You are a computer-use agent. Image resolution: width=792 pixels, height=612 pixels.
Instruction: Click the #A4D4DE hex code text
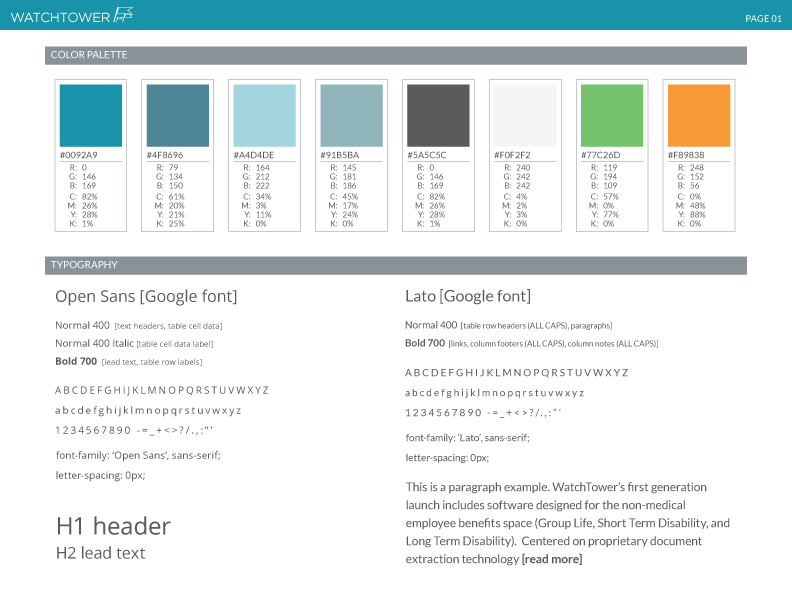point(254,155)
